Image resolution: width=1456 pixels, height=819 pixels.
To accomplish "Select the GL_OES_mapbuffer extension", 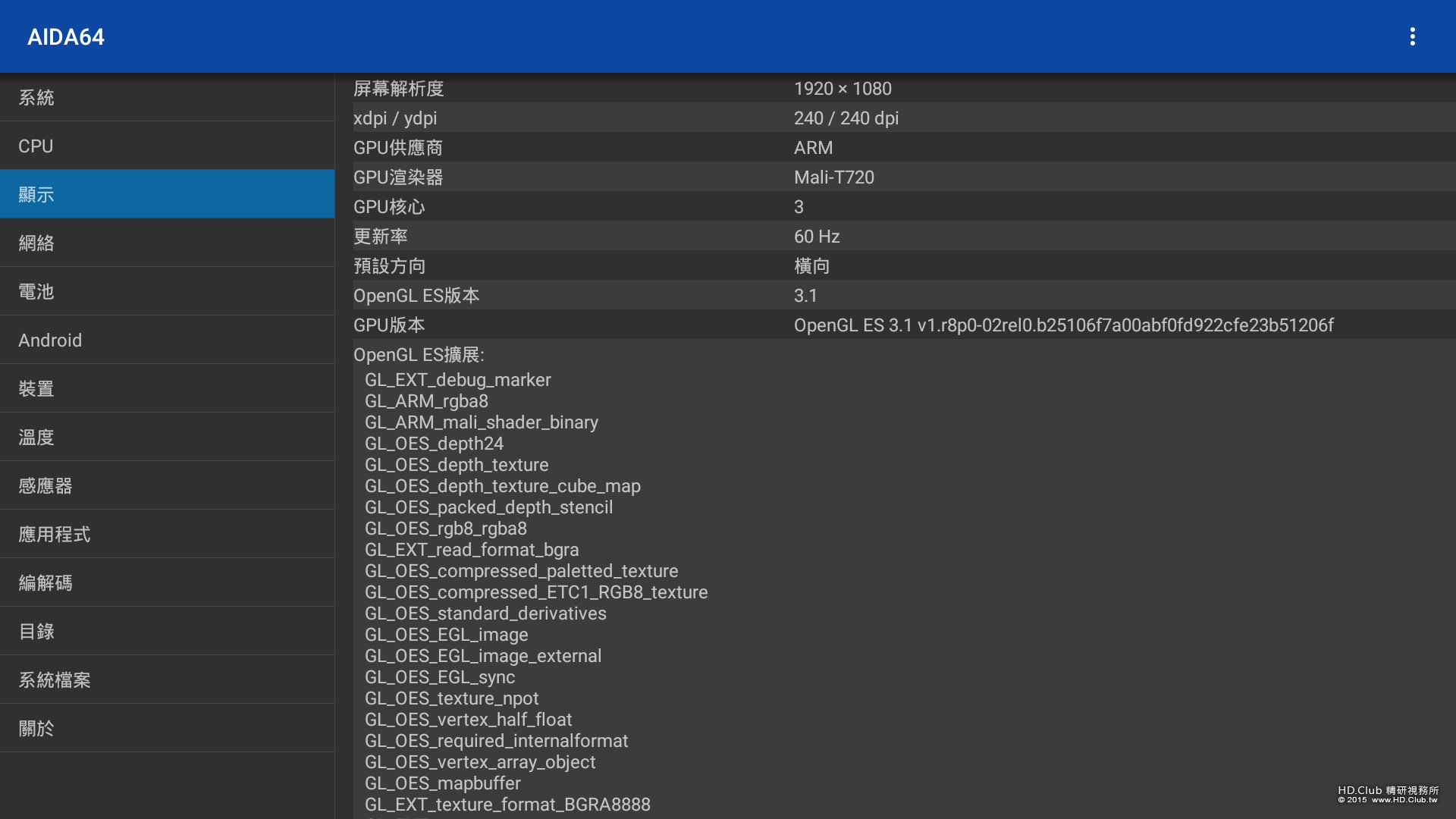I will click(443, 783).
